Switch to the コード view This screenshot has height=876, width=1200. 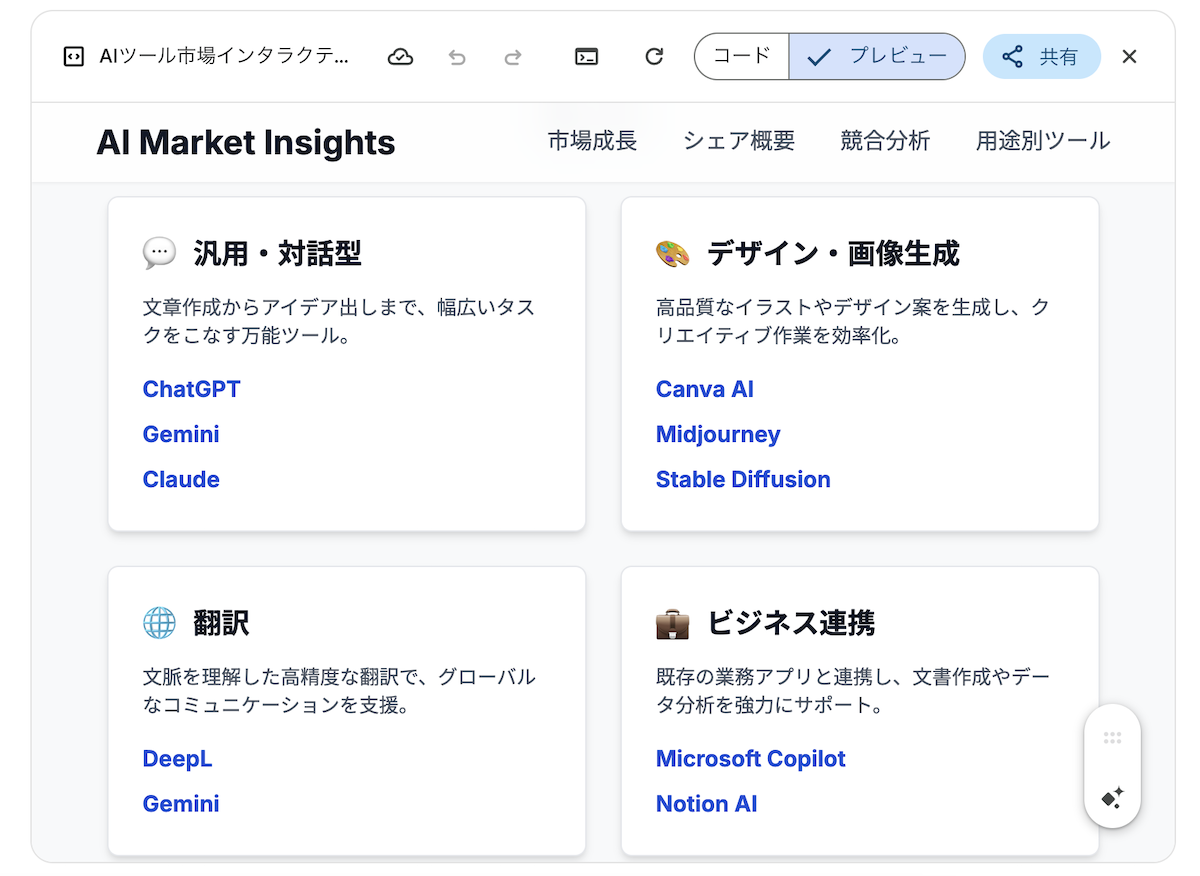click(x=742, y=56)
